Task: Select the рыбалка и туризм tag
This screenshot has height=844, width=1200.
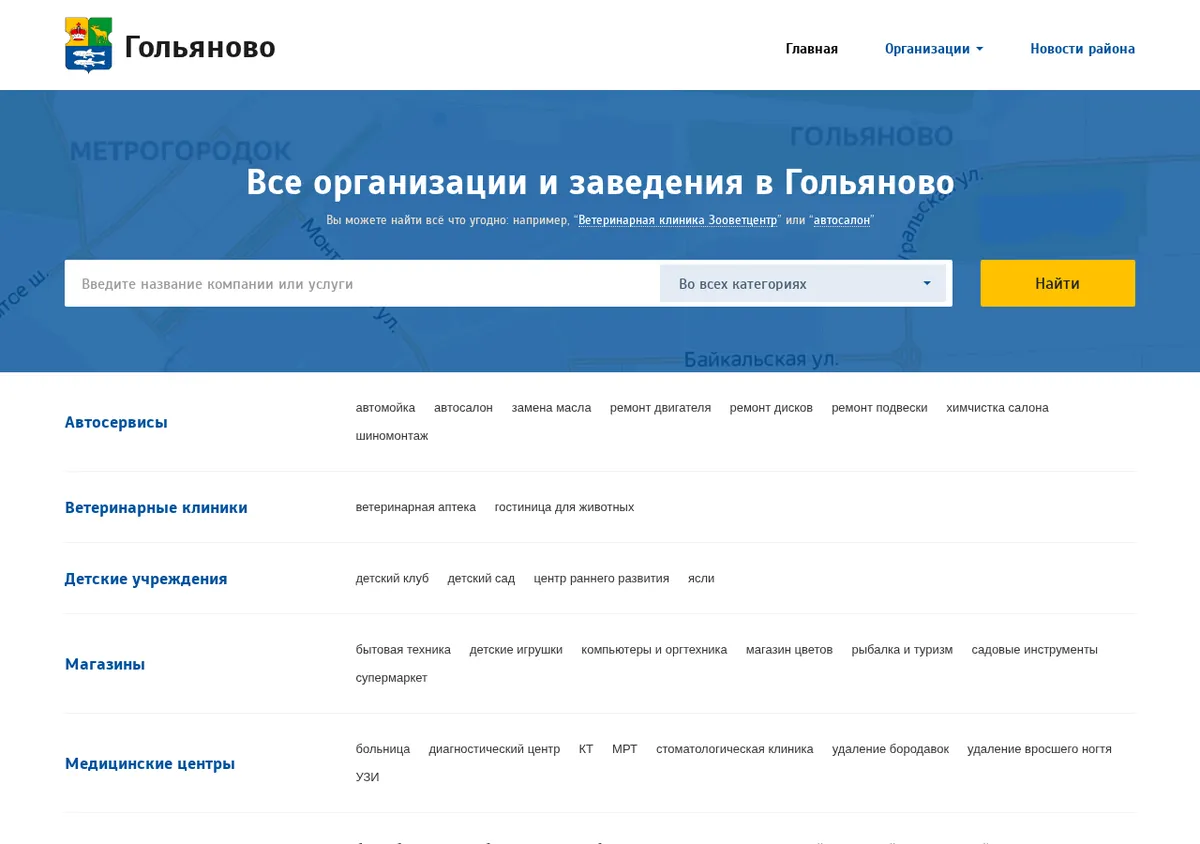Action: 902,649
